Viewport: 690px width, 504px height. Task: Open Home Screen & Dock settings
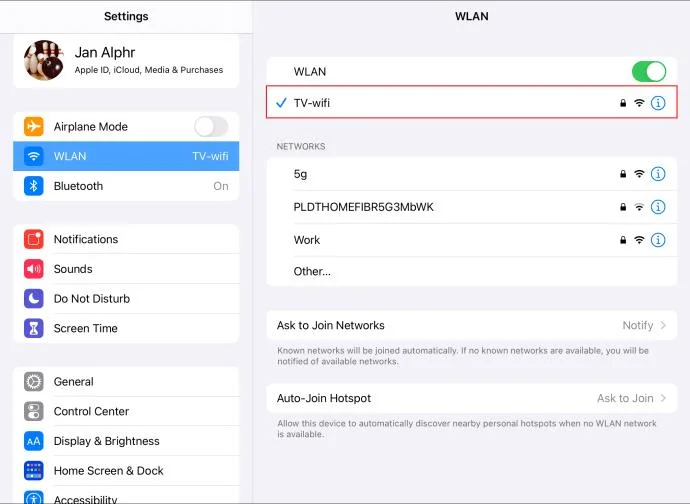pos(126,471)
